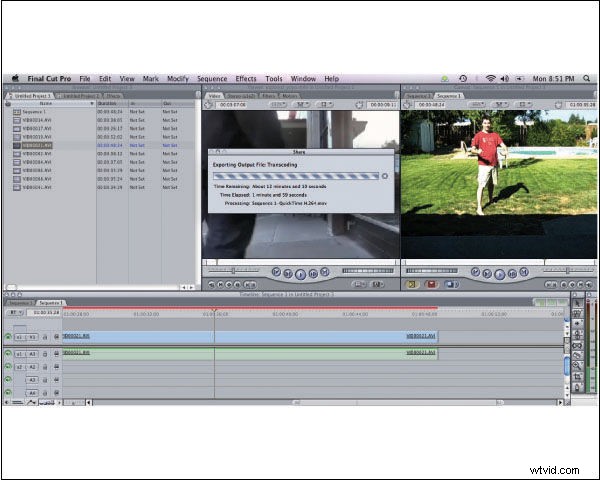Toggle the lock on track A1

45,354
